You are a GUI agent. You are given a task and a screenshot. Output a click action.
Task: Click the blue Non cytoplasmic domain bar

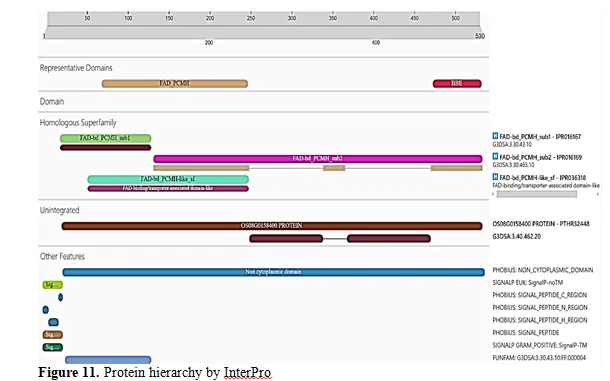[x=273, y=272]
